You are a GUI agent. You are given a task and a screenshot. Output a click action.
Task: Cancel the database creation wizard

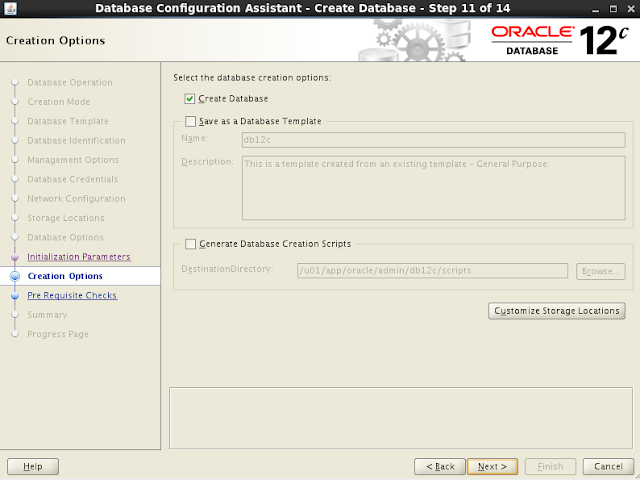[608, 467]
